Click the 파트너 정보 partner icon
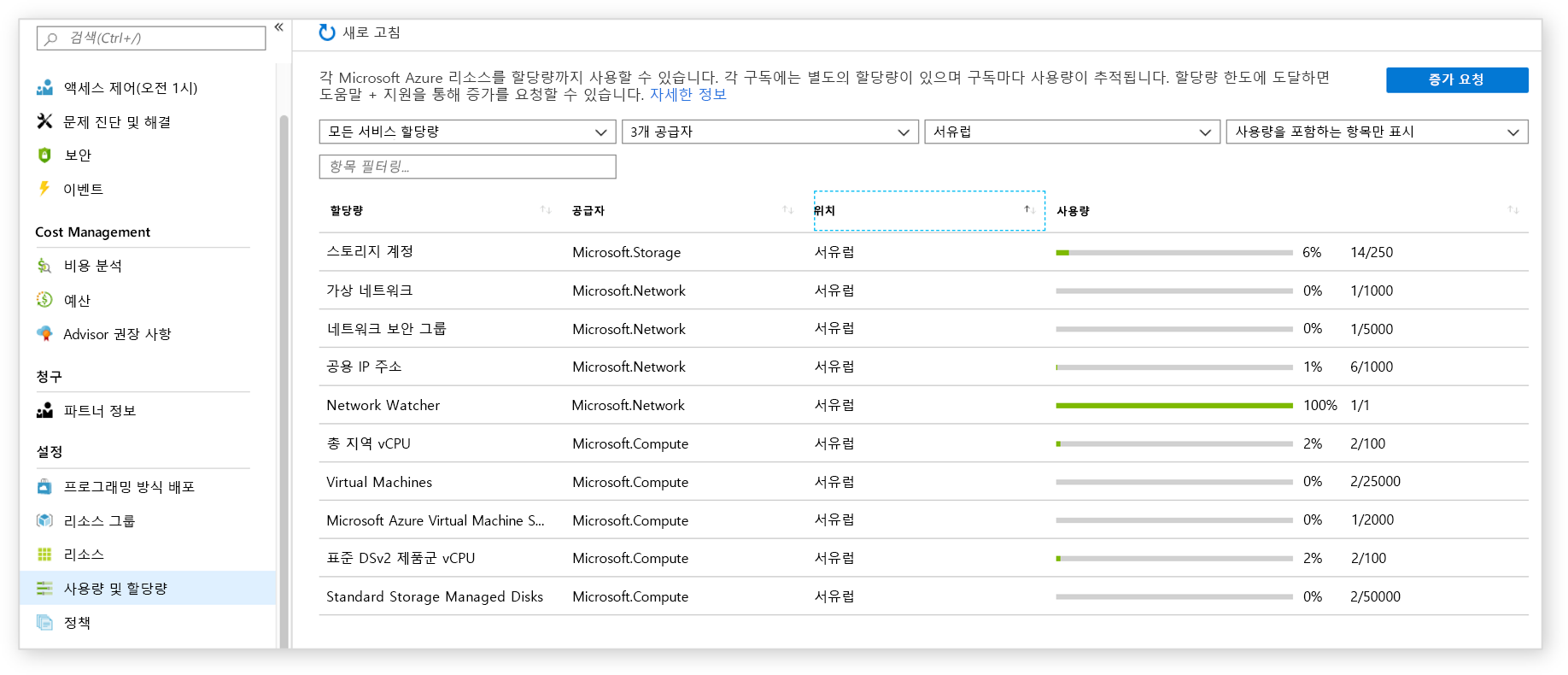 [x=44, y=411]
